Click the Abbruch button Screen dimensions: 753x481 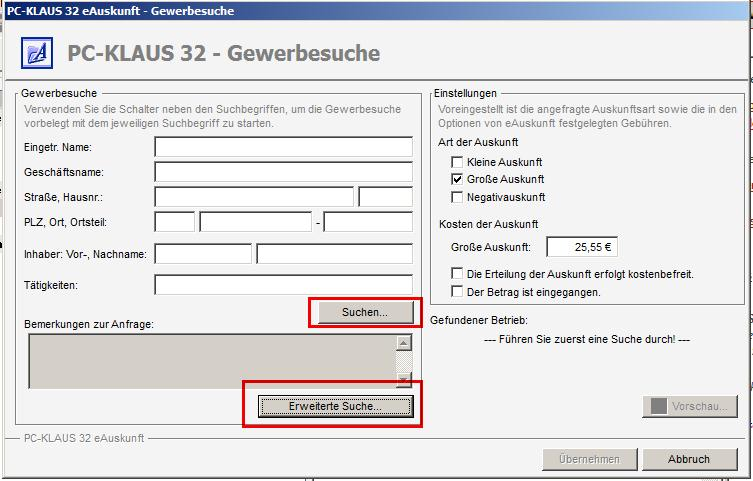point(689,459)
